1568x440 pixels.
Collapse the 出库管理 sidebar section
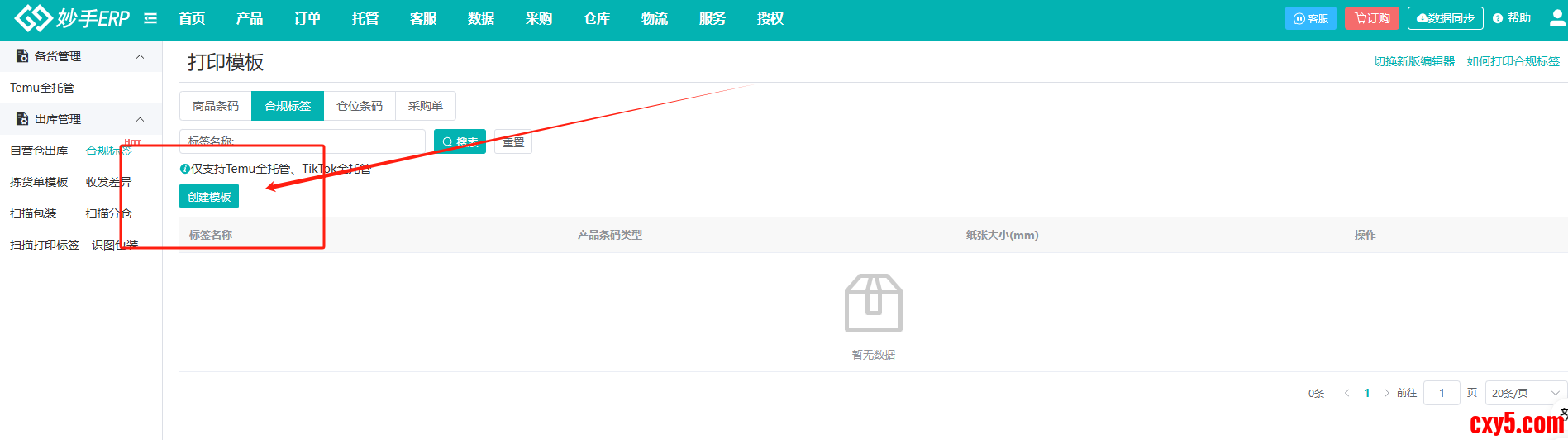tap(140, 119)
